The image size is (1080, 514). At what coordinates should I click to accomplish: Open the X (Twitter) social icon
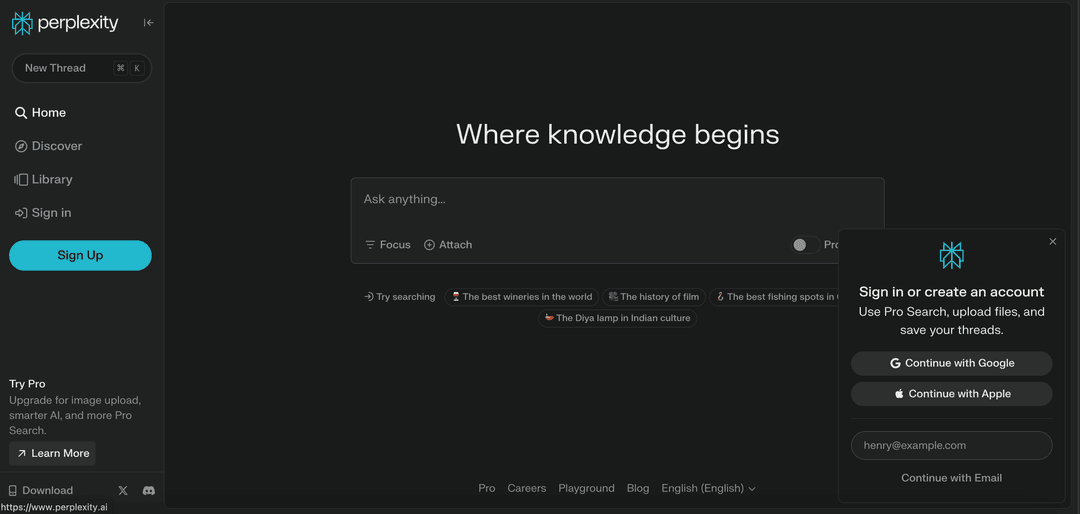(123, 491)
